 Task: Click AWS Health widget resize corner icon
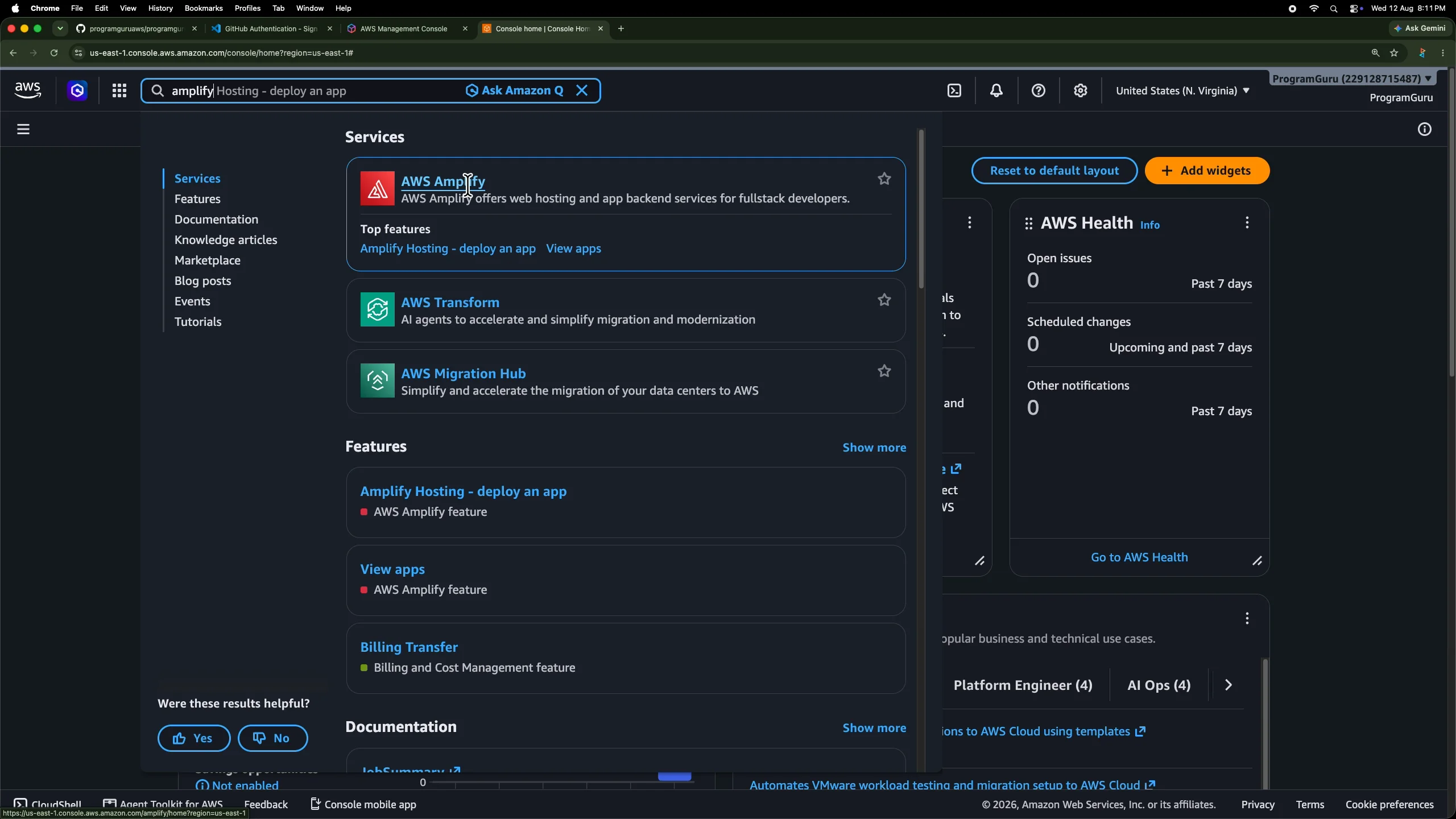pyautogui.click(x=1257, y=561)
